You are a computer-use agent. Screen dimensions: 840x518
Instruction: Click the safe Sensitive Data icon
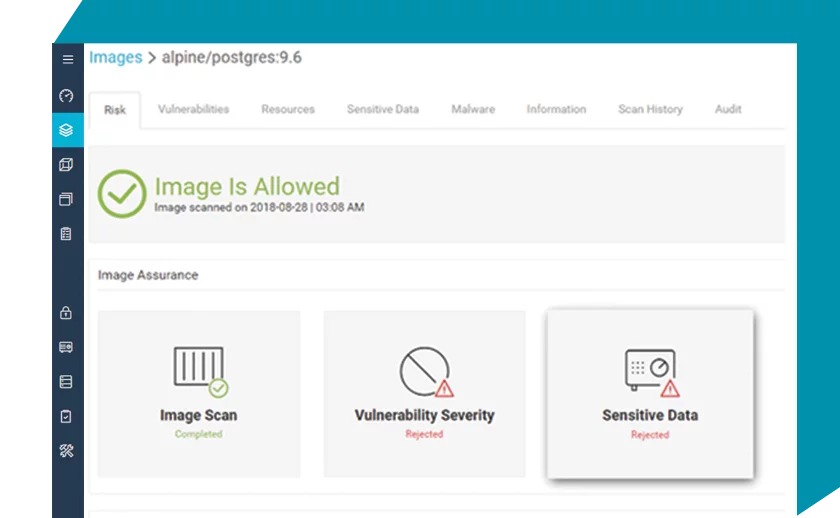point(652,373)
